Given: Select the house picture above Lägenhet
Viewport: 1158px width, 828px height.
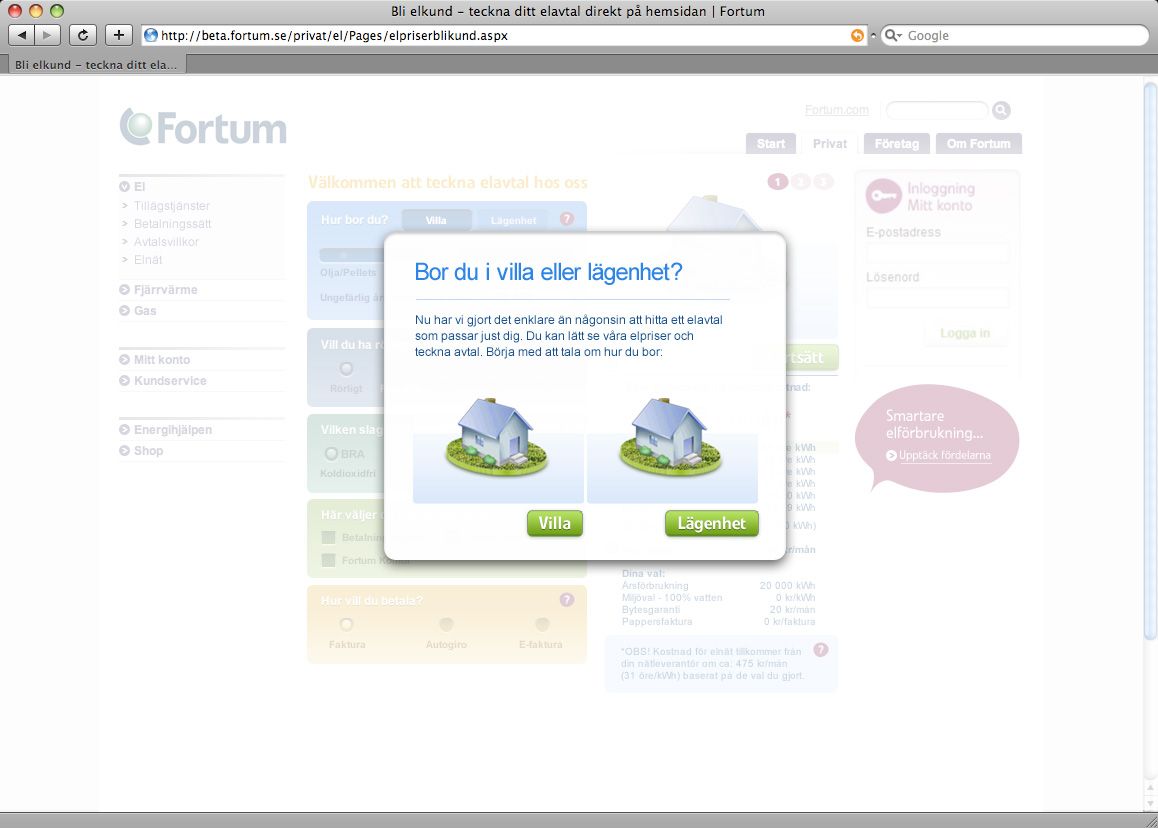Looking at the screenshot, I should (672, 451).
